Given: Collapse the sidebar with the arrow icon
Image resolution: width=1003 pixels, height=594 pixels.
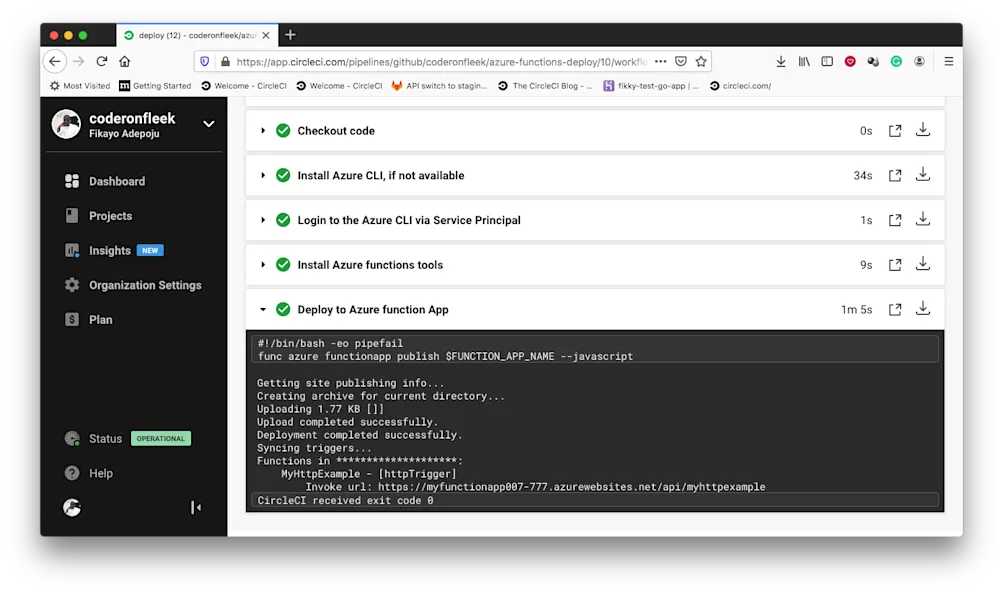Looking at the screenshot, I should (196, 507).
